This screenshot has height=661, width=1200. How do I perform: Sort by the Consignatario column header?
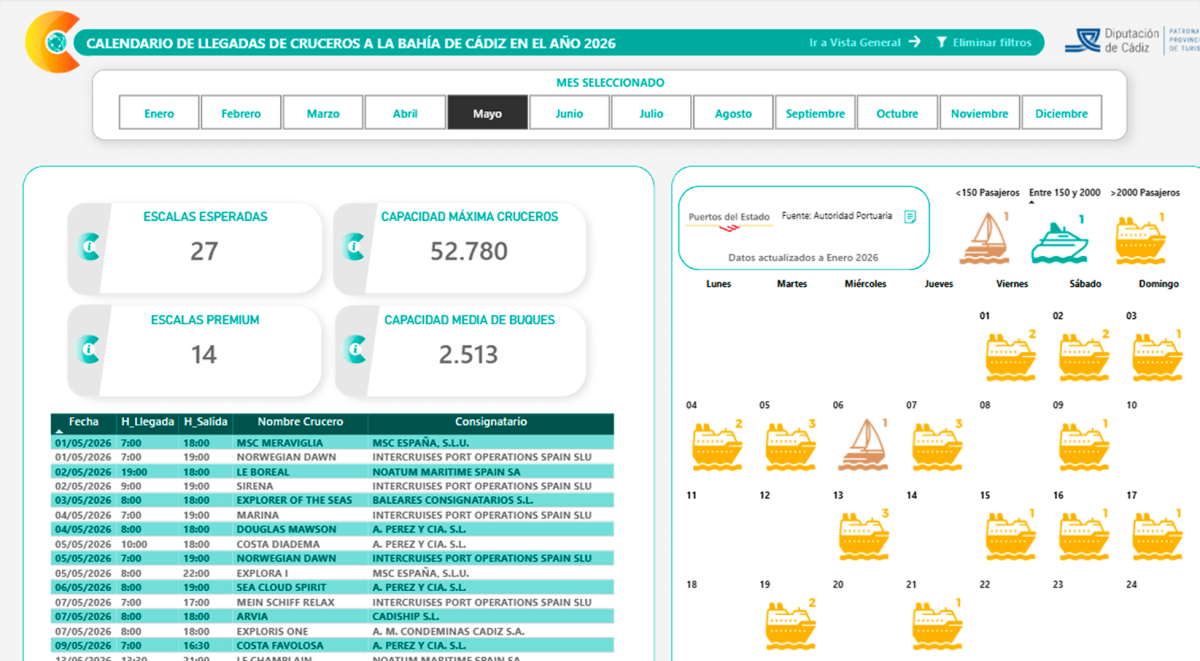tap(491, 422)
